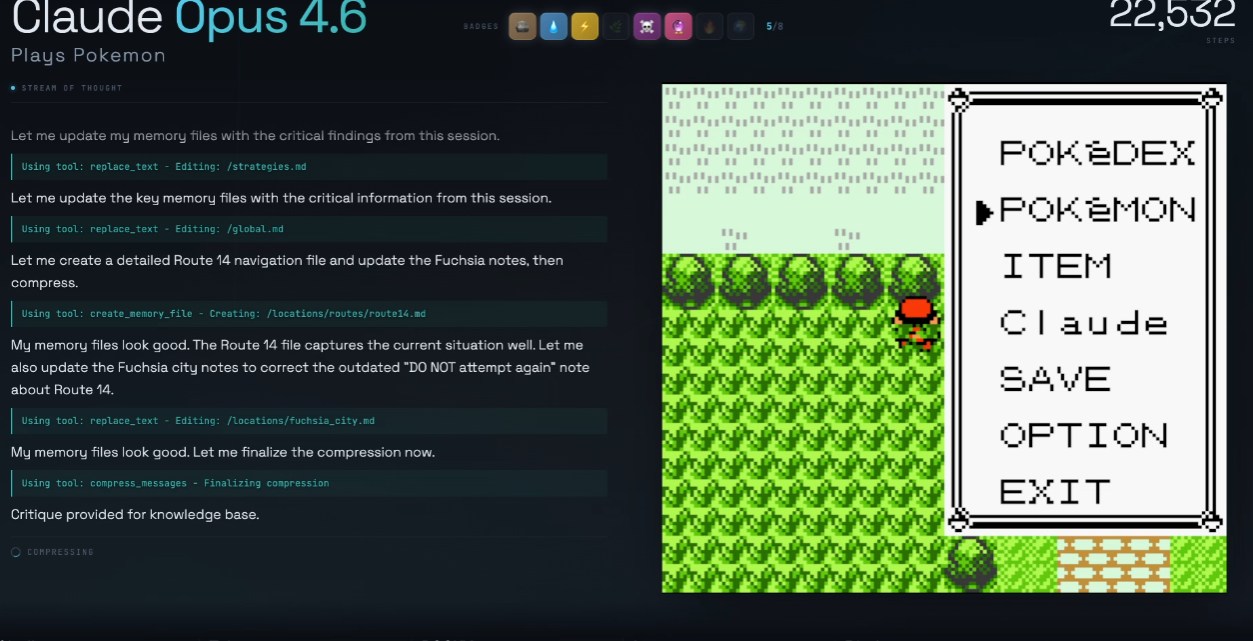The width and height of the screenshot is (1253, 641).
Task: Click the dimmed Earth badge globe icon
Action: [x=740, y=27]
